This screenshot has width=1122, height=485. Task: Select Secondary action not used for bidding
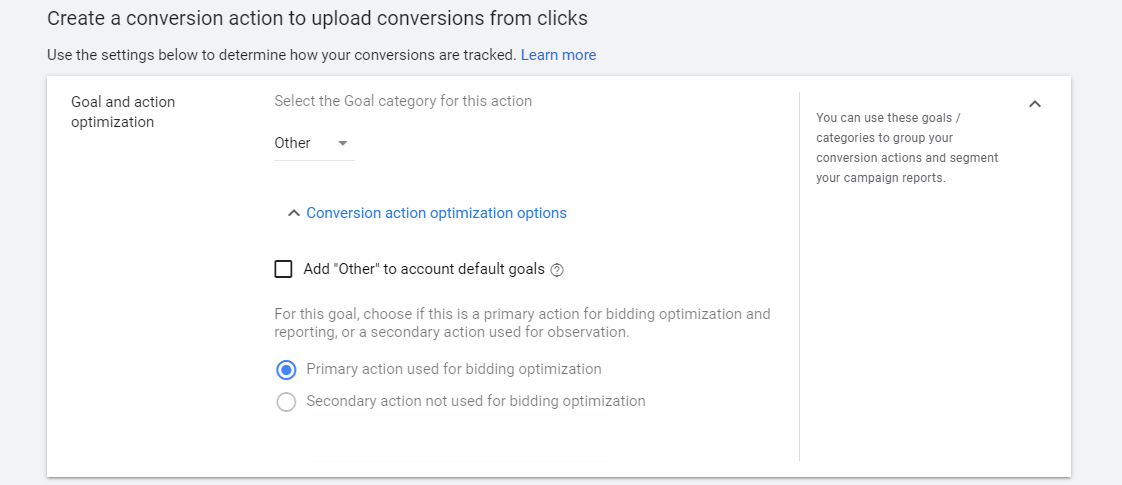(286, 402)
